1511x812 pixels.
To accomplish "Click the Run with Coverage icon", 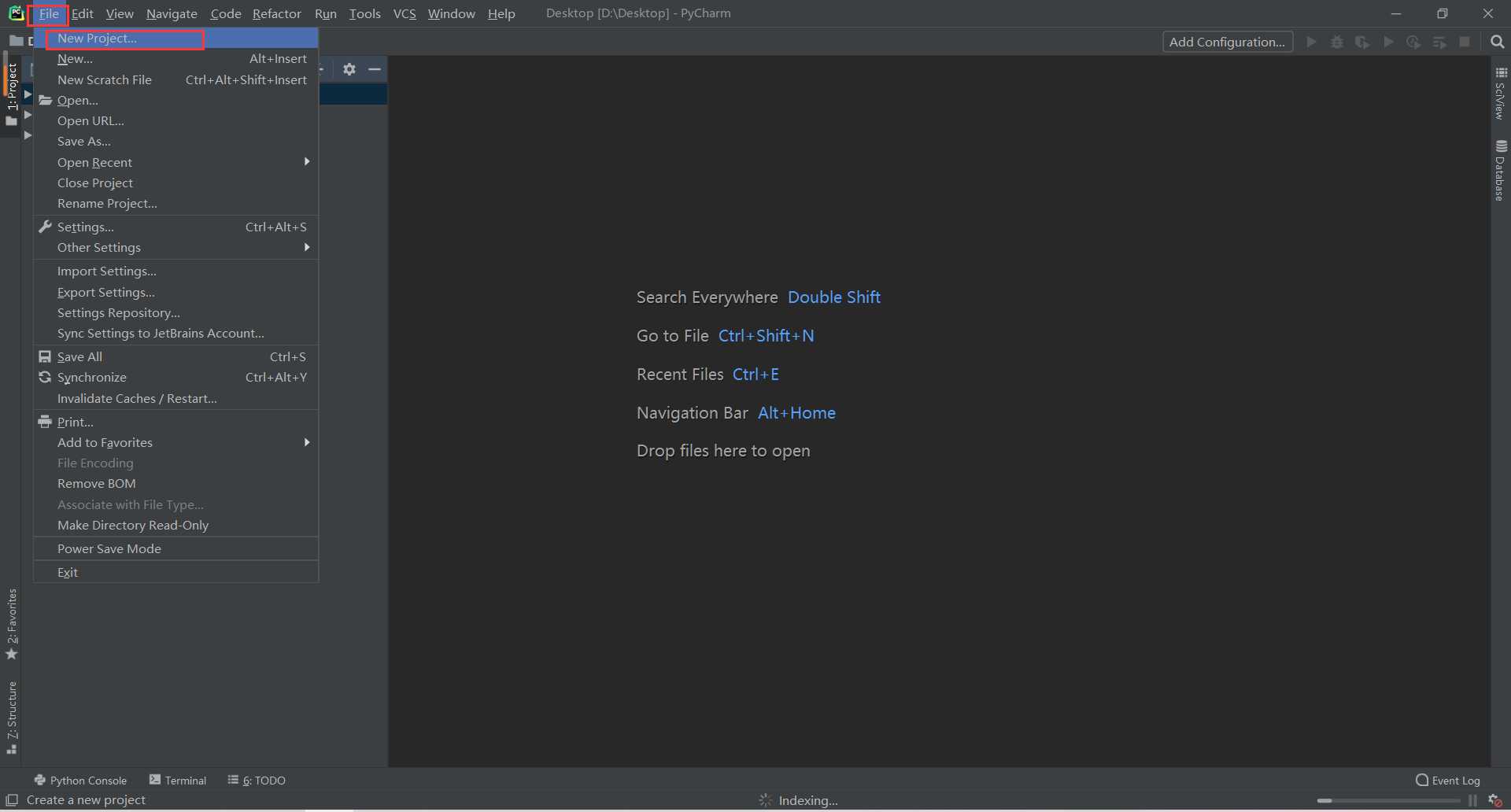I will click(1362, 42).
